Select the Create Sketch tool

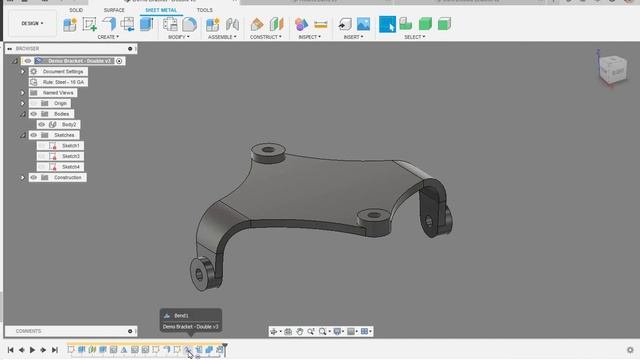point(89,24)
